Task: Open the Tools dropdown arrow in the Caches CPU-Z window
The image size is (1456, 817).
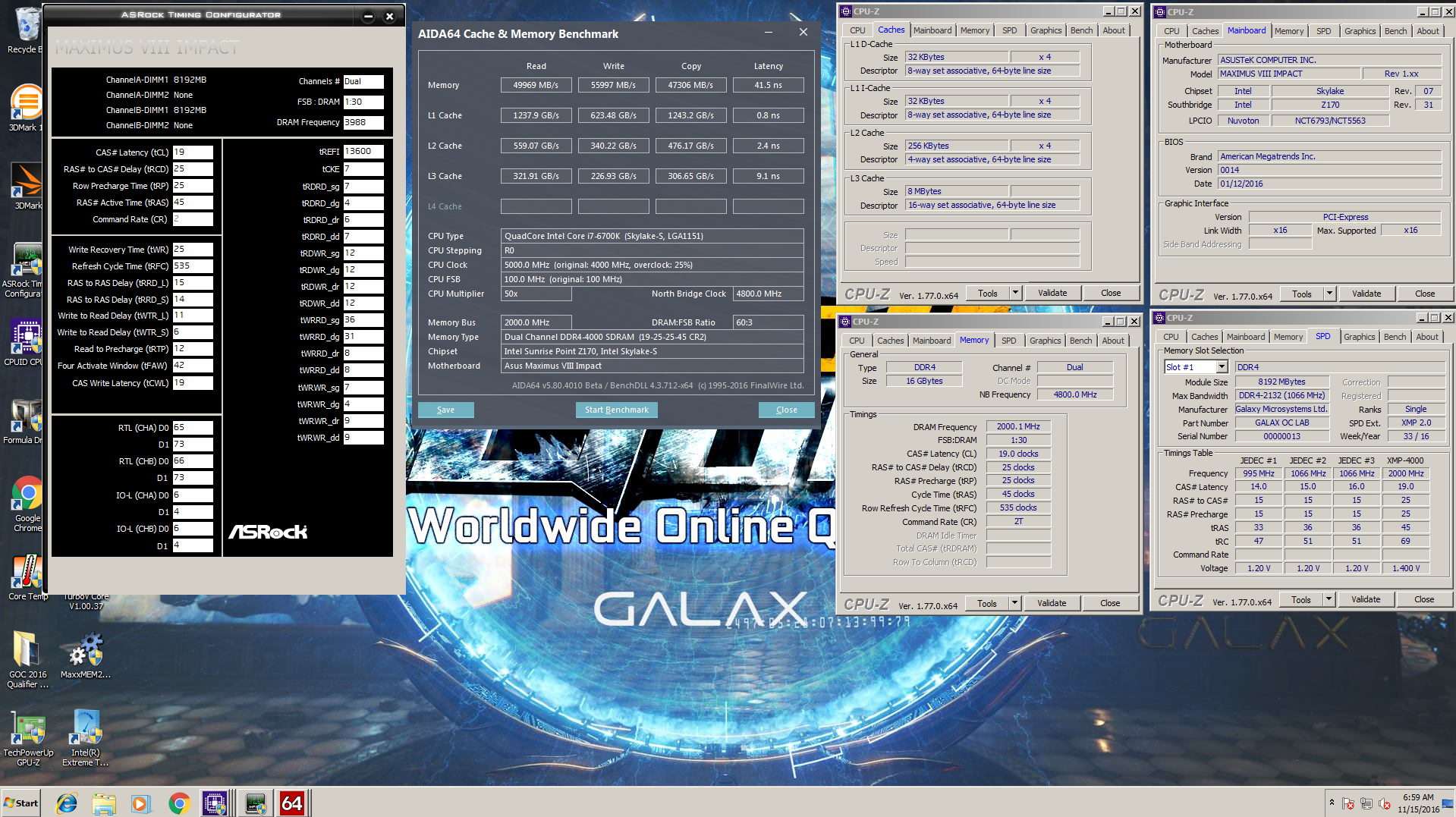Action: coord(1015,293)
